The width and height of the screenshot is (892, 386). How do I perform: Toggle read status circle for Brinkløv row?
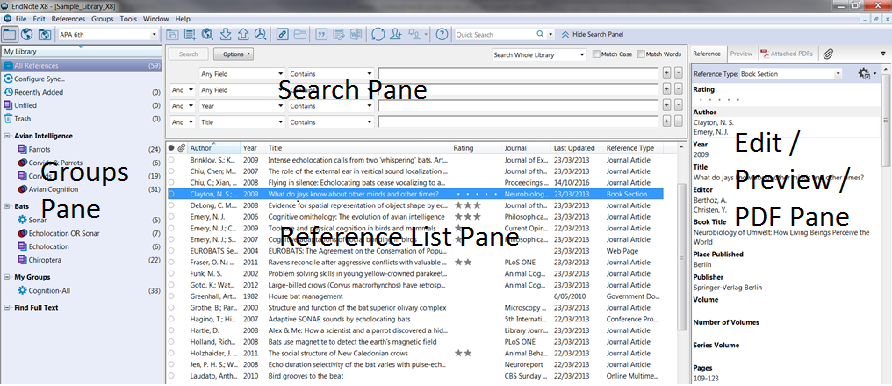[x=171, y=160]
